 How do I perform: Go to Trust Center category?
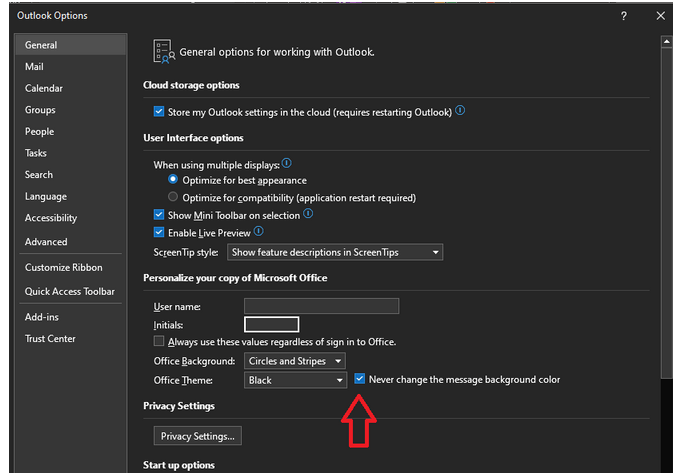(71, 339)
